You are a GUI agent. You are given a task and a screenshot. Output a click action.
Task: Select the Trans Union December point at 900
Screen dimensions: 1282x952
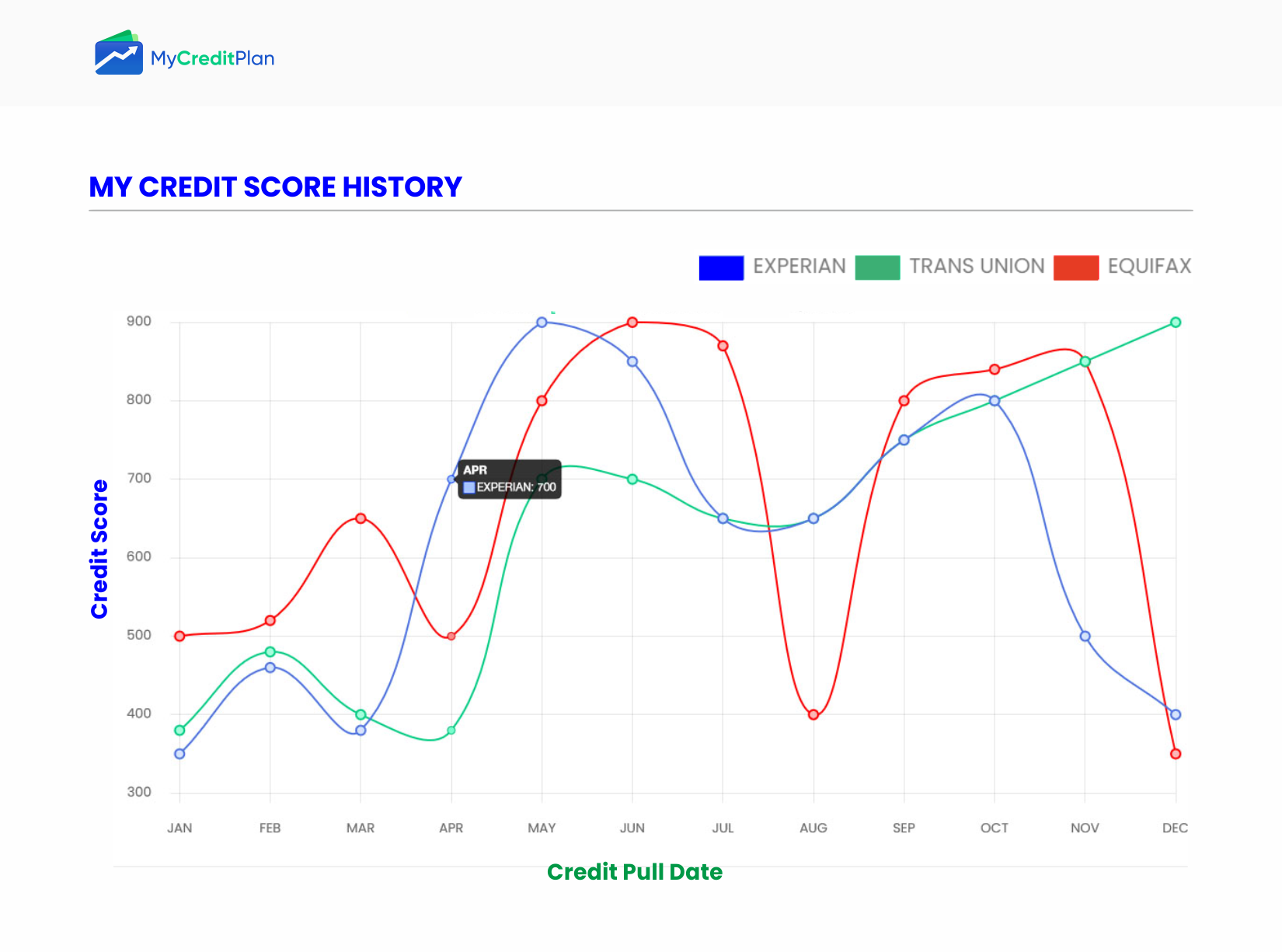(x=1176, y=323)
